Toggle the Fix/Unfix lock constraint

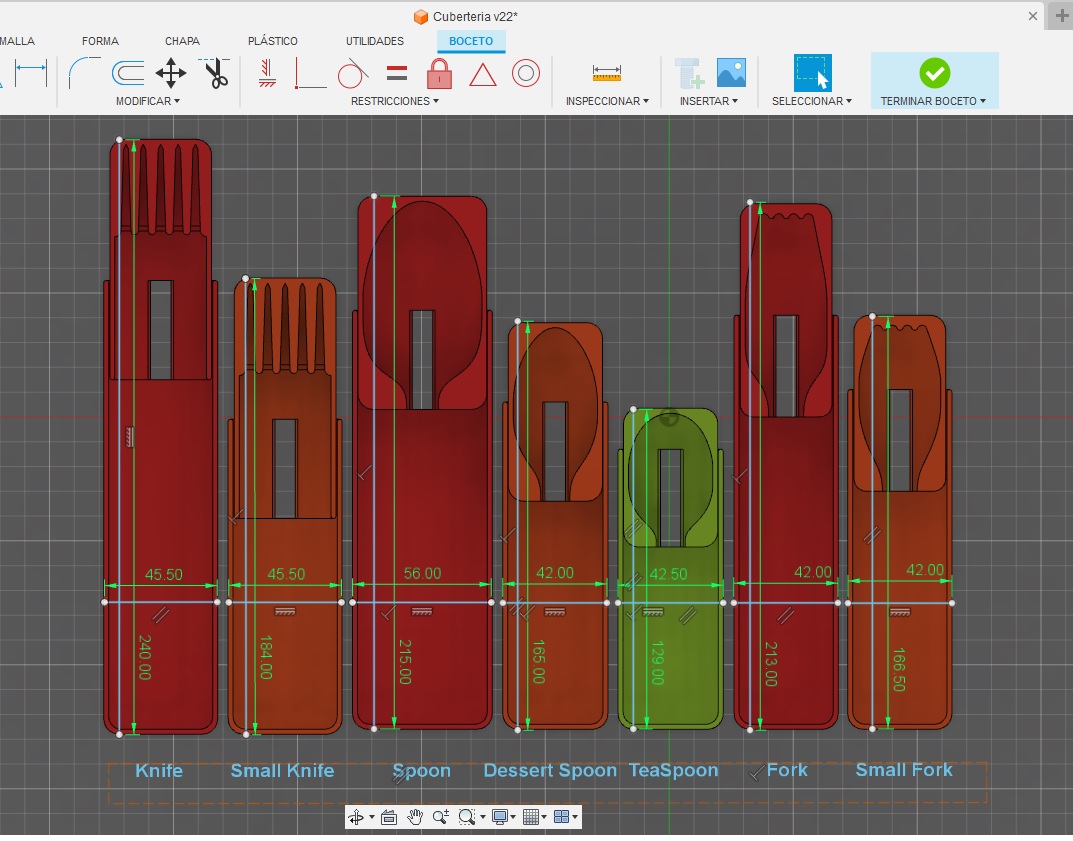point(439,73)
